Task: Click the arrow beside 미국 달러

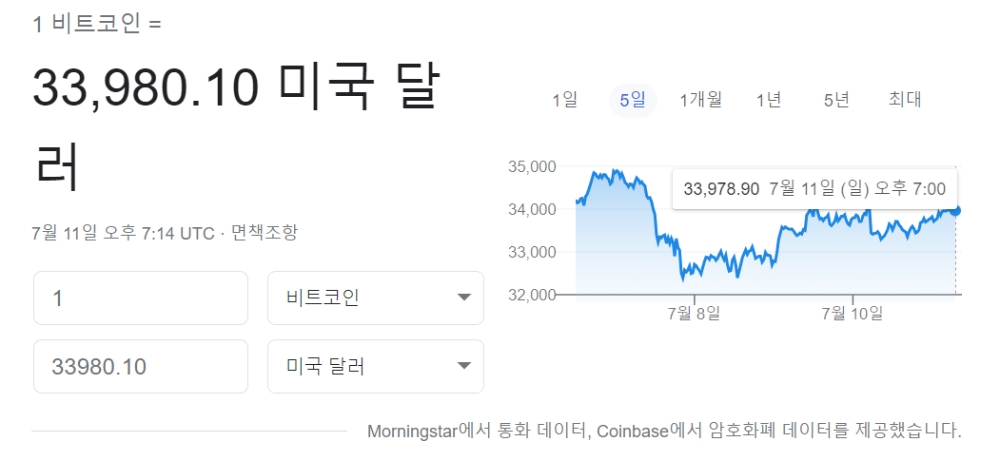Action: pyautogui.click(x=464, y=366)
